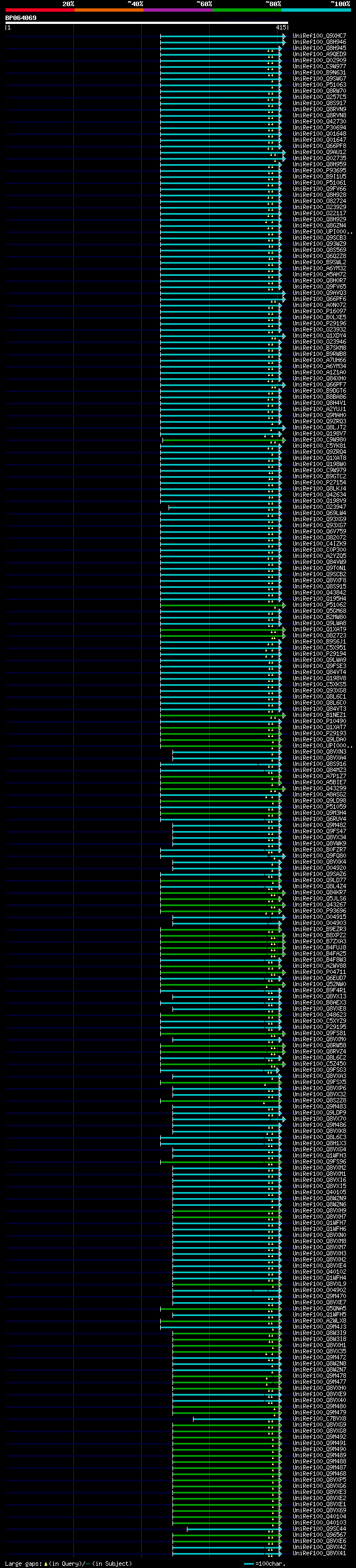
Task: Open the UniRef100_Q9M482 entry
Action: 319,825
